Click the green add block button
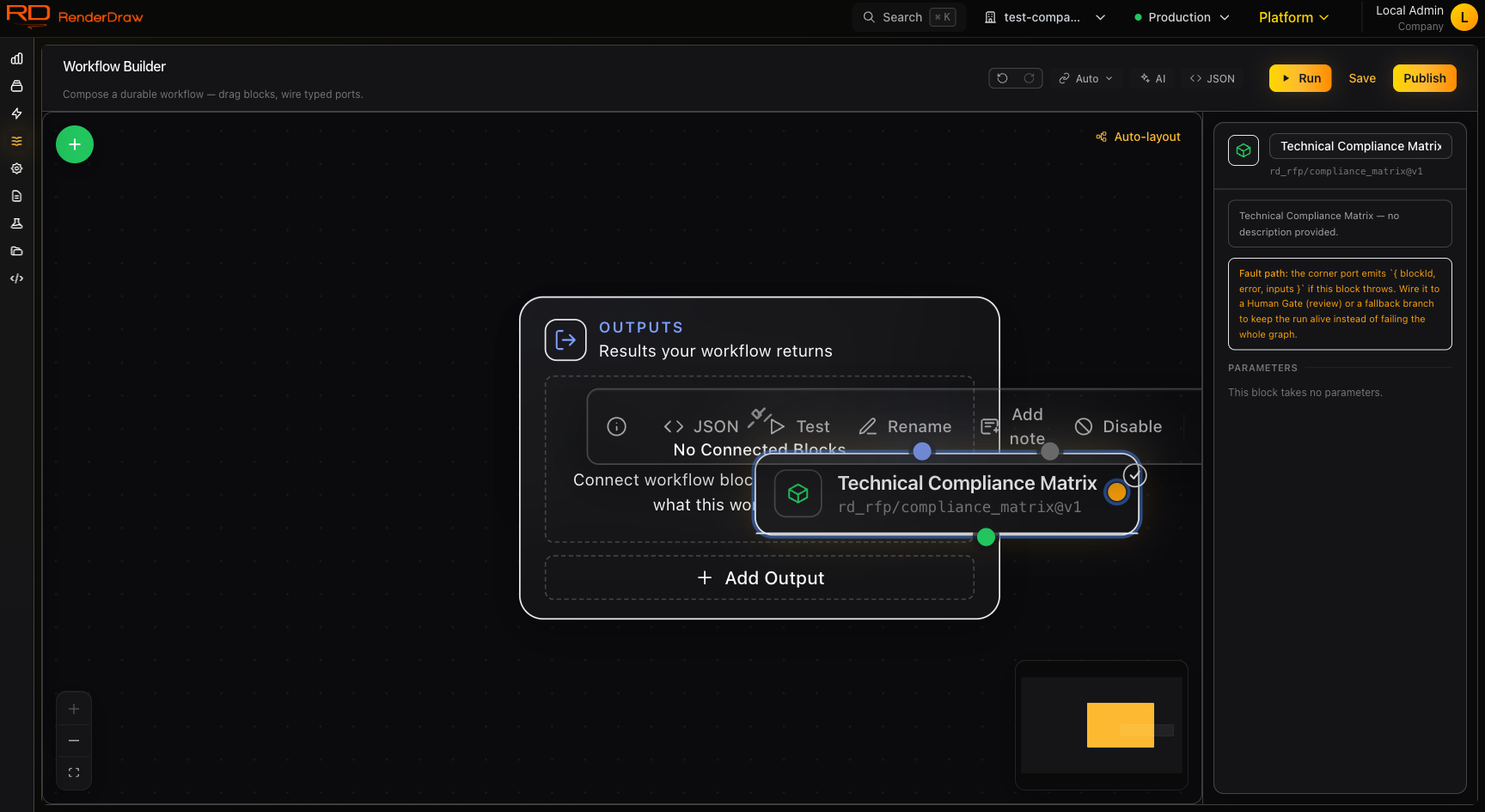The width and height of the screenshot is (1485, 812). tap(75, 144)
